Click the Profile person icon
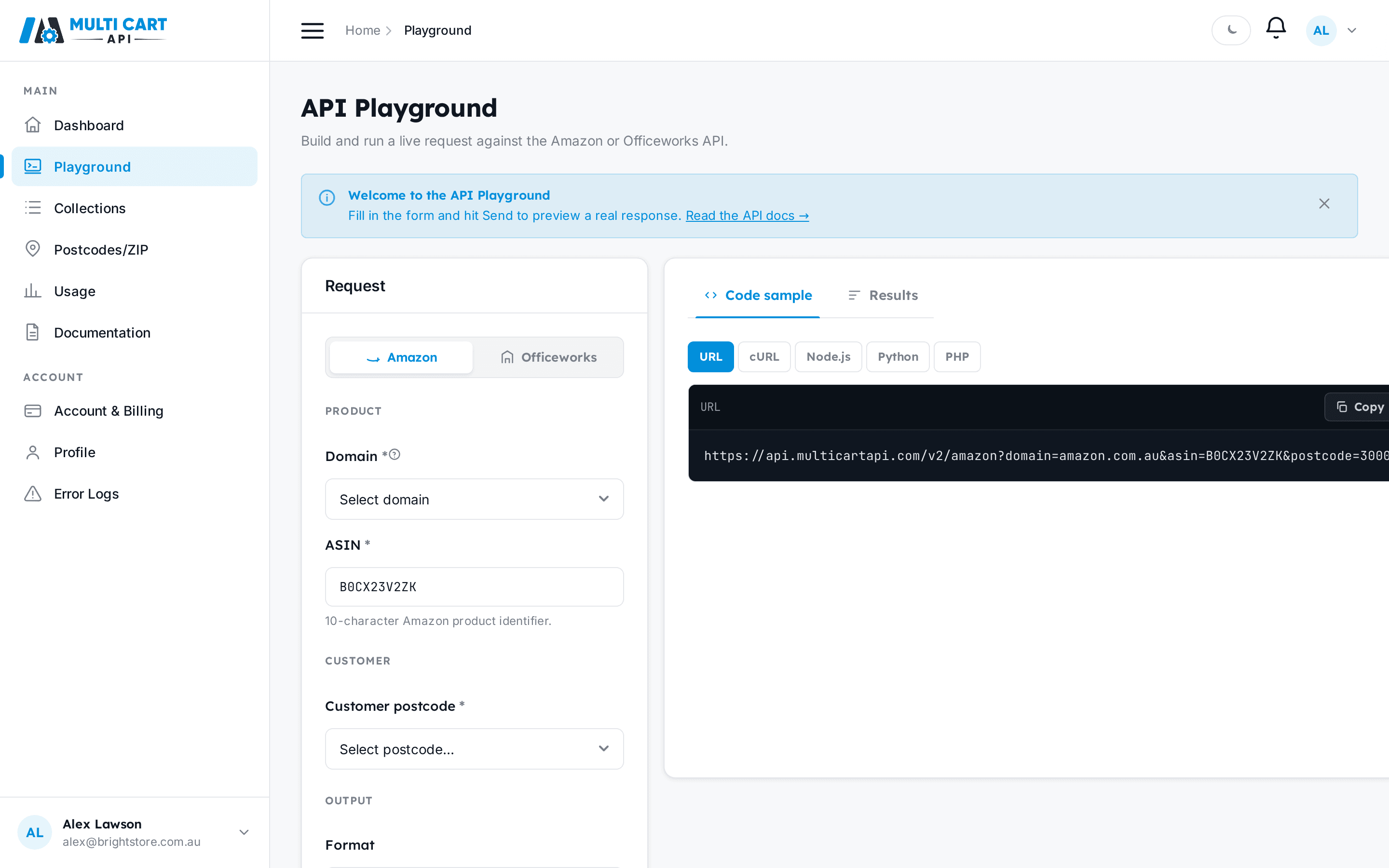 click(33, 452)
